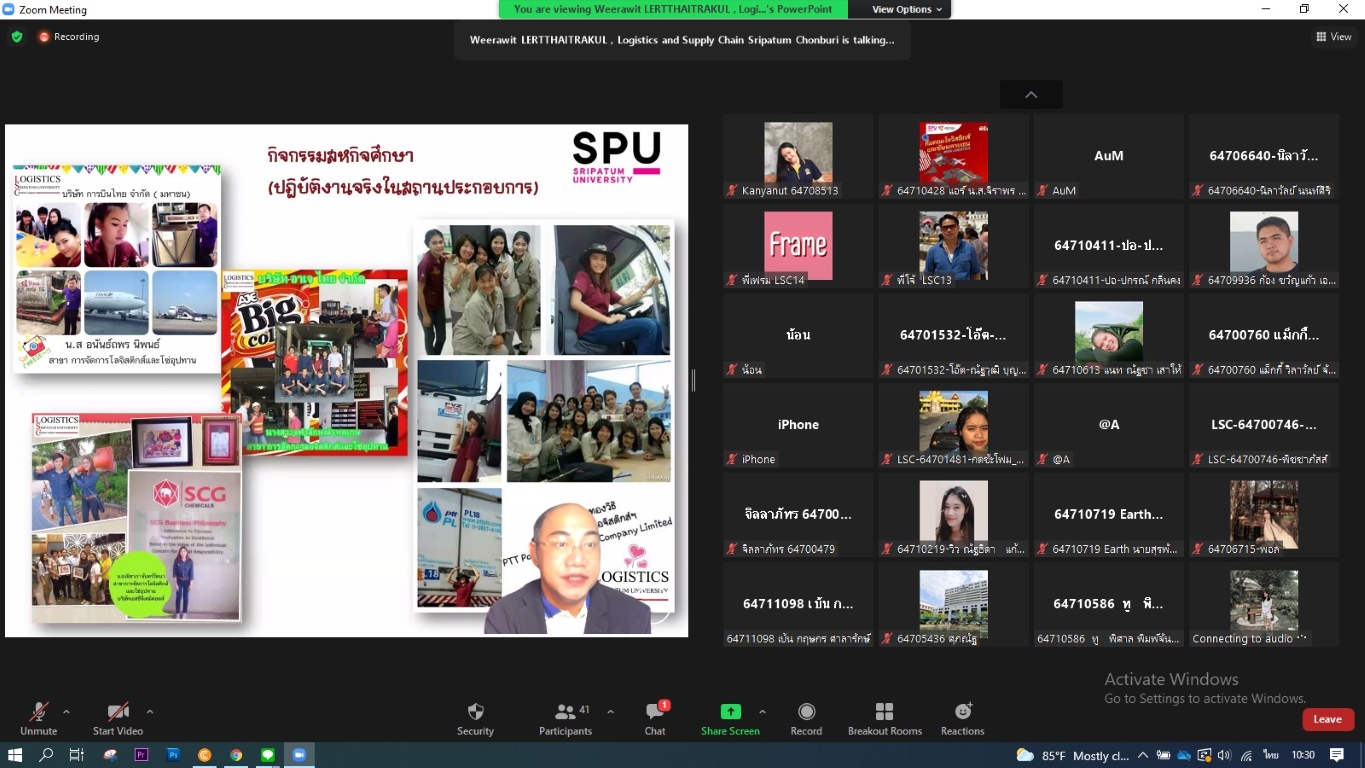Click the green encryption shield icon
This screenshot has height=768, width=1365.
[17, 37]
